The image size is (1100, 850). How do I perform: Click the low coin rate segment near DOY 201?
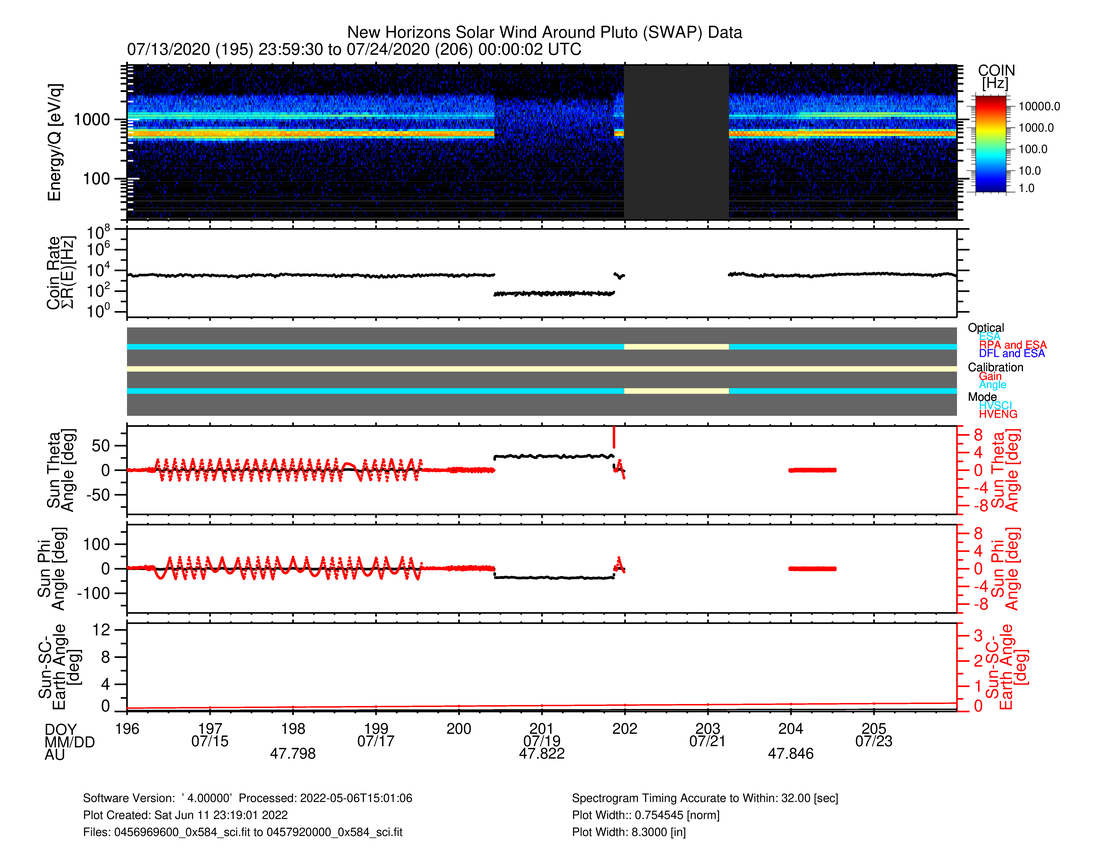554,293
